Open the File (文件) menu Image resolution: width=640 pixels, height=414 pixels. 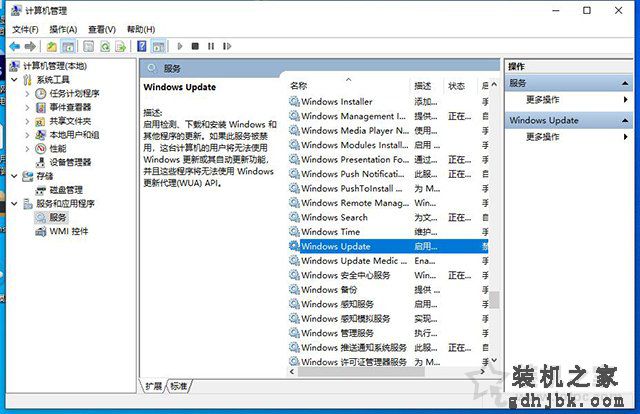coord(25,29)
